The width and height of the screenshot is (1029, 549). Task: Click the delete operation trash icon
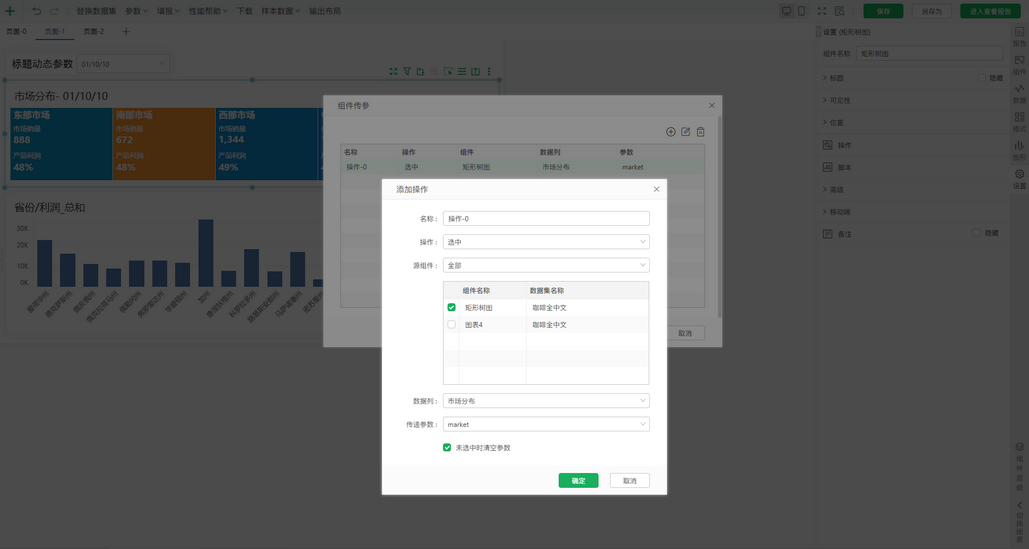(x=700, y=132)
